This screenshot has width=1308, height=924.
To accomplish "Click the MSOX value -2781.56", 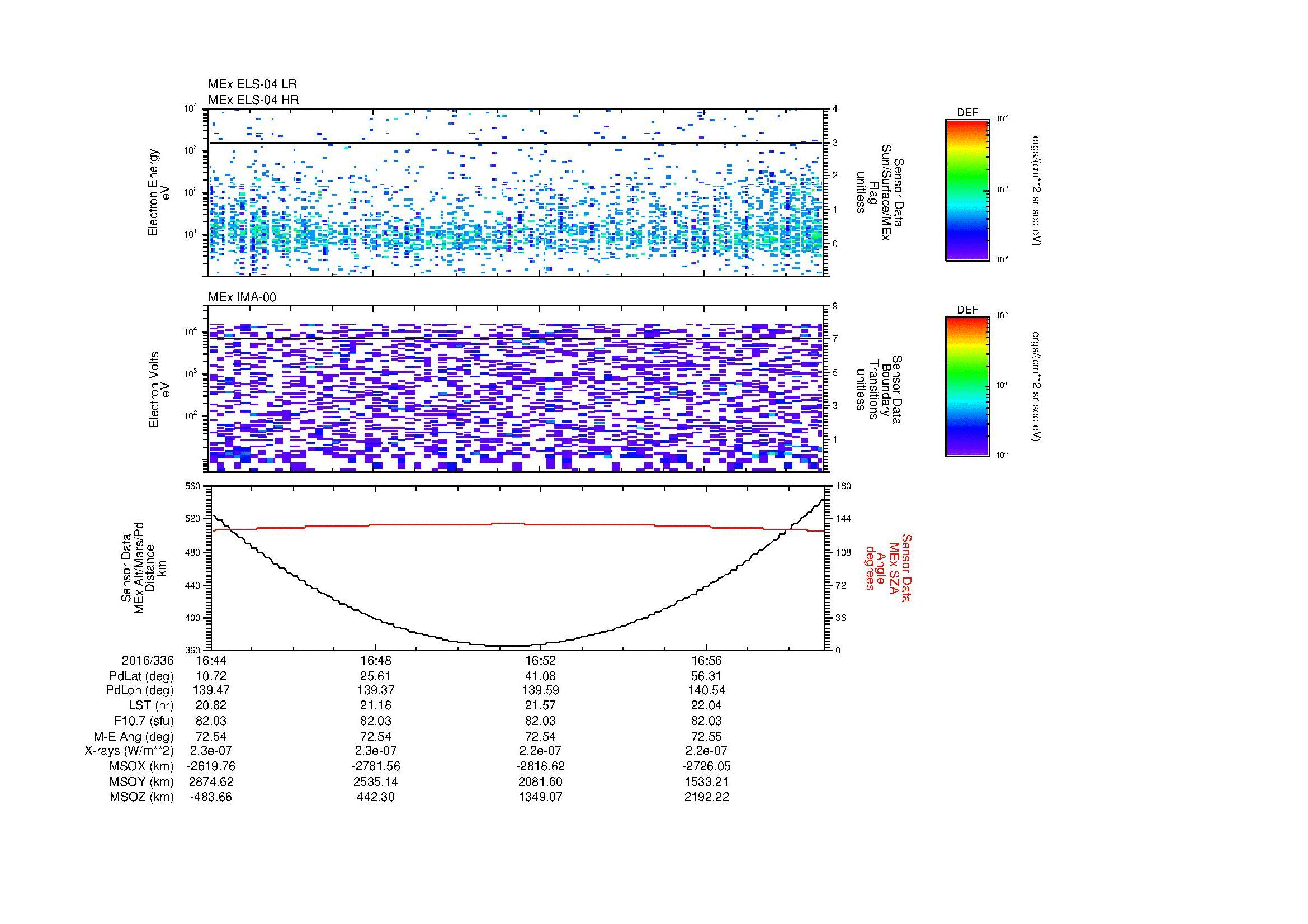I will pyautogui.click(x=375, y=766).
